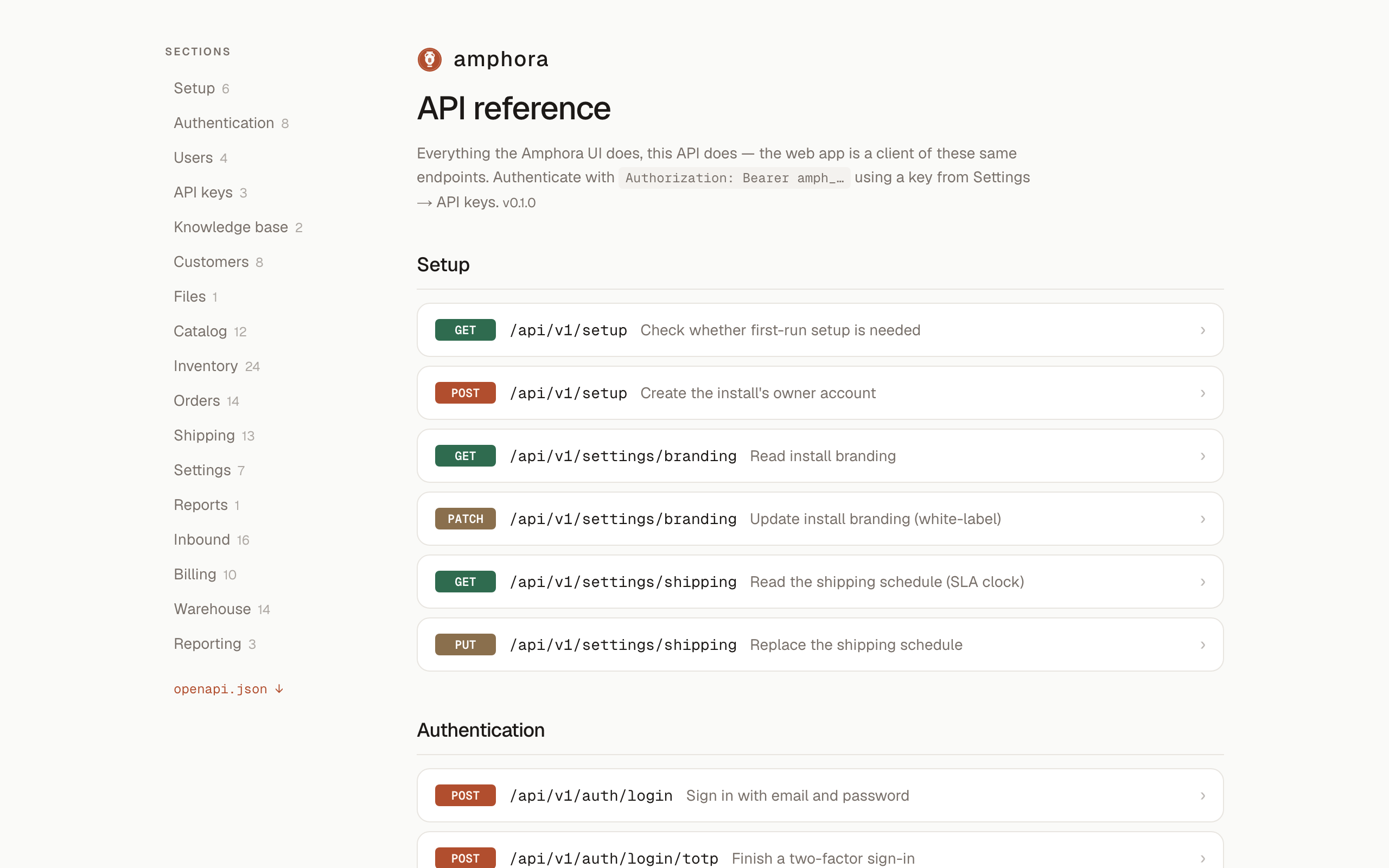
Task: Go to Authentication section in sidebar
Action: click(231, 123)
